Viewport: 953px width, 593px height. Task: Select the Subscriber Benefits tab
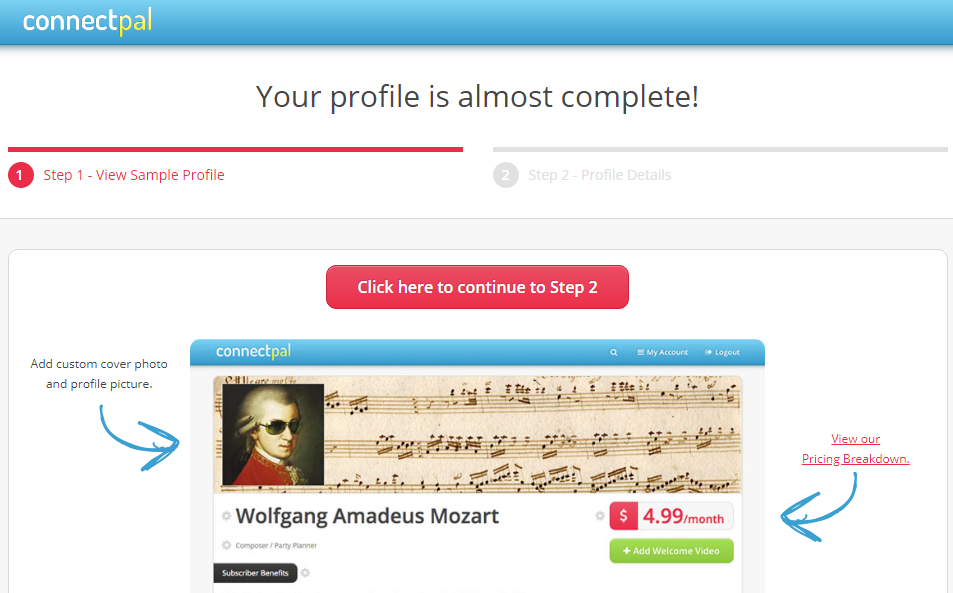[x=255, y=573]
